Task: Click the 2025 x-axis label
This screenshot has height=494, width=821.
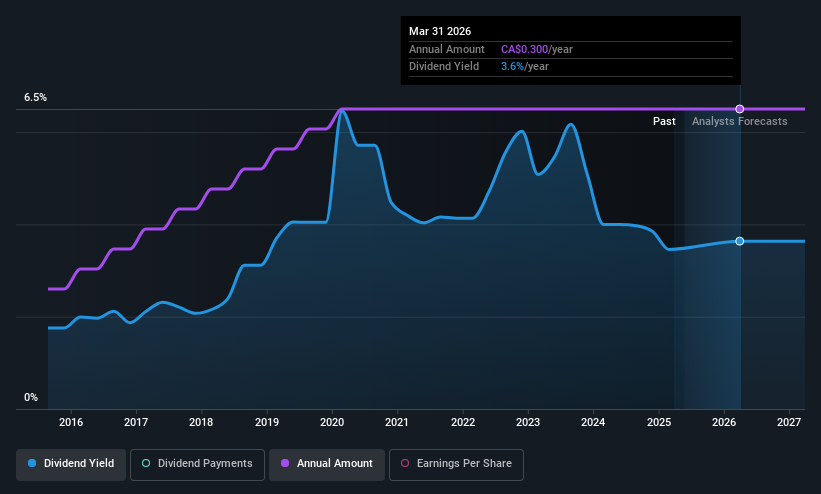Action: (659, 422)
